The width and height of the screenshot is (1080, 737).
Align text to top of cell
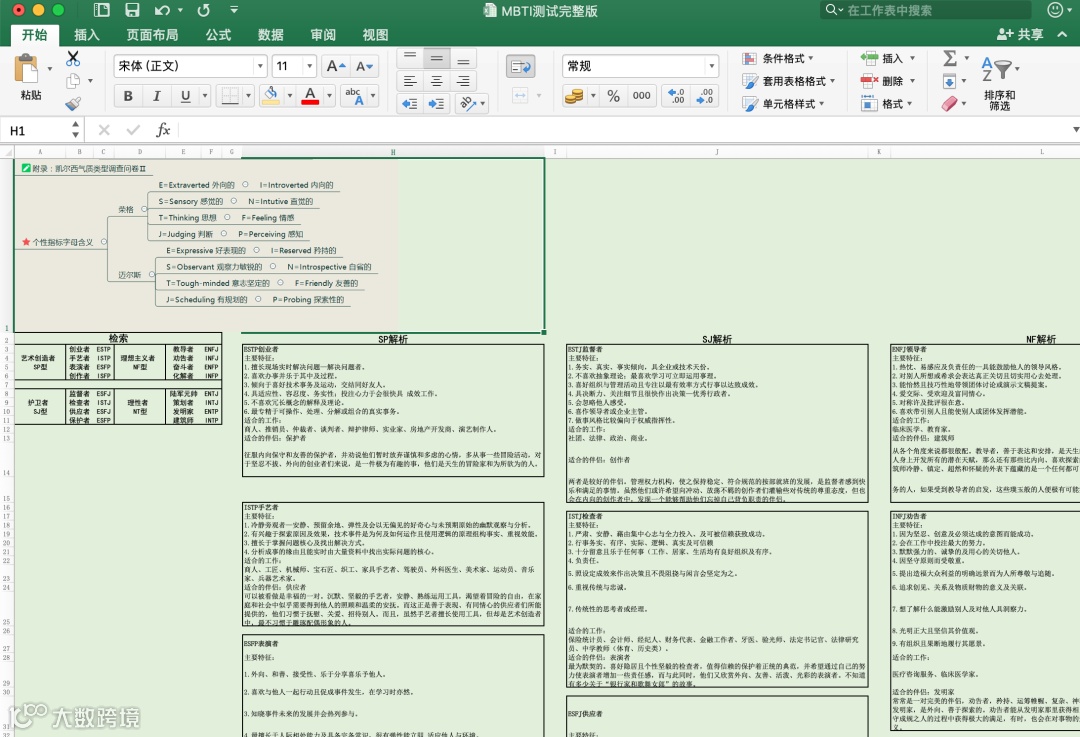point(410,58)
